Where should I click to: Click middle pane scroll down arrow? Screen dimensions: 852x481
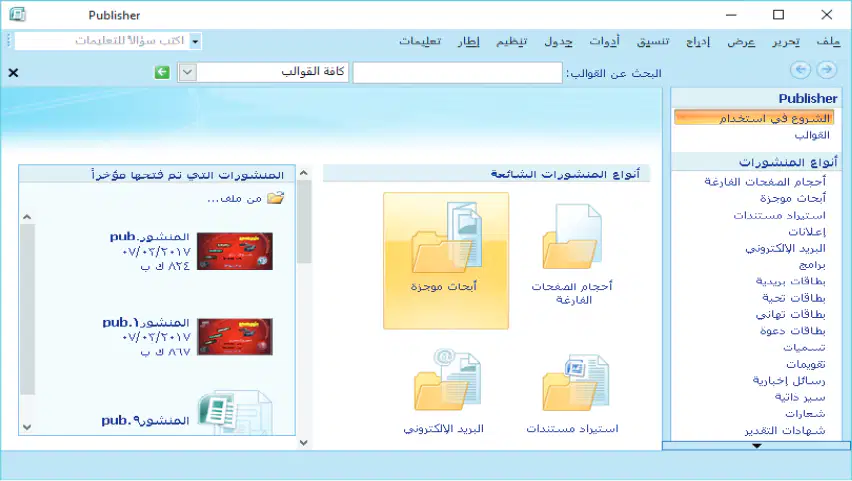304,442
